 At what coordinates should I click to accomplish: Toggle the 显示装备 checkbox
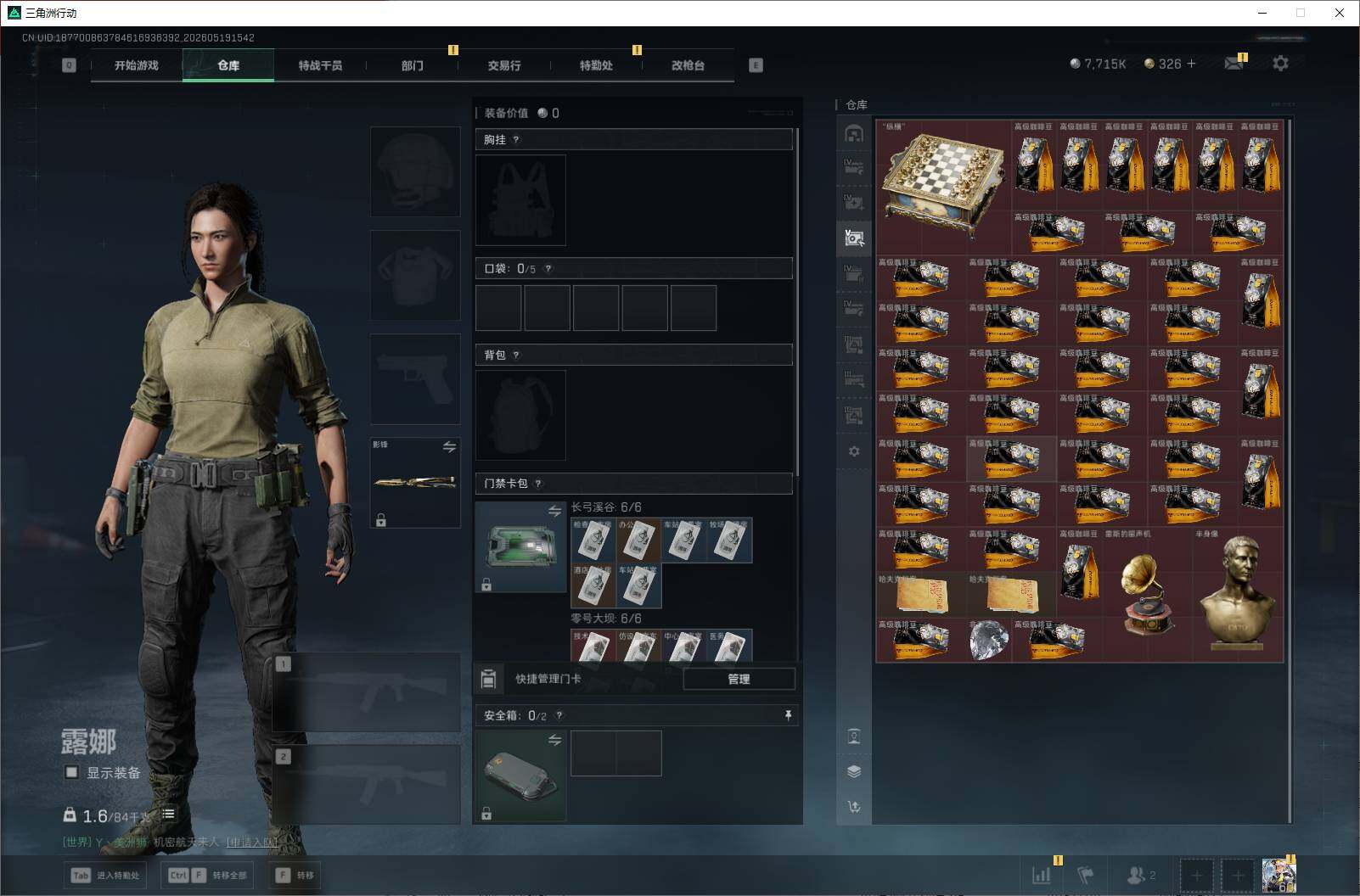coord(72,772)
